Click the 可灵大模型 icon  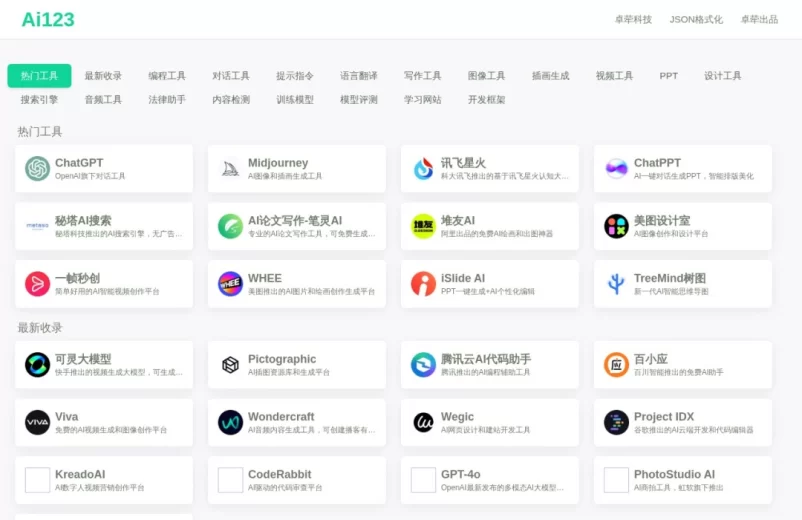(x=37, y=365)
